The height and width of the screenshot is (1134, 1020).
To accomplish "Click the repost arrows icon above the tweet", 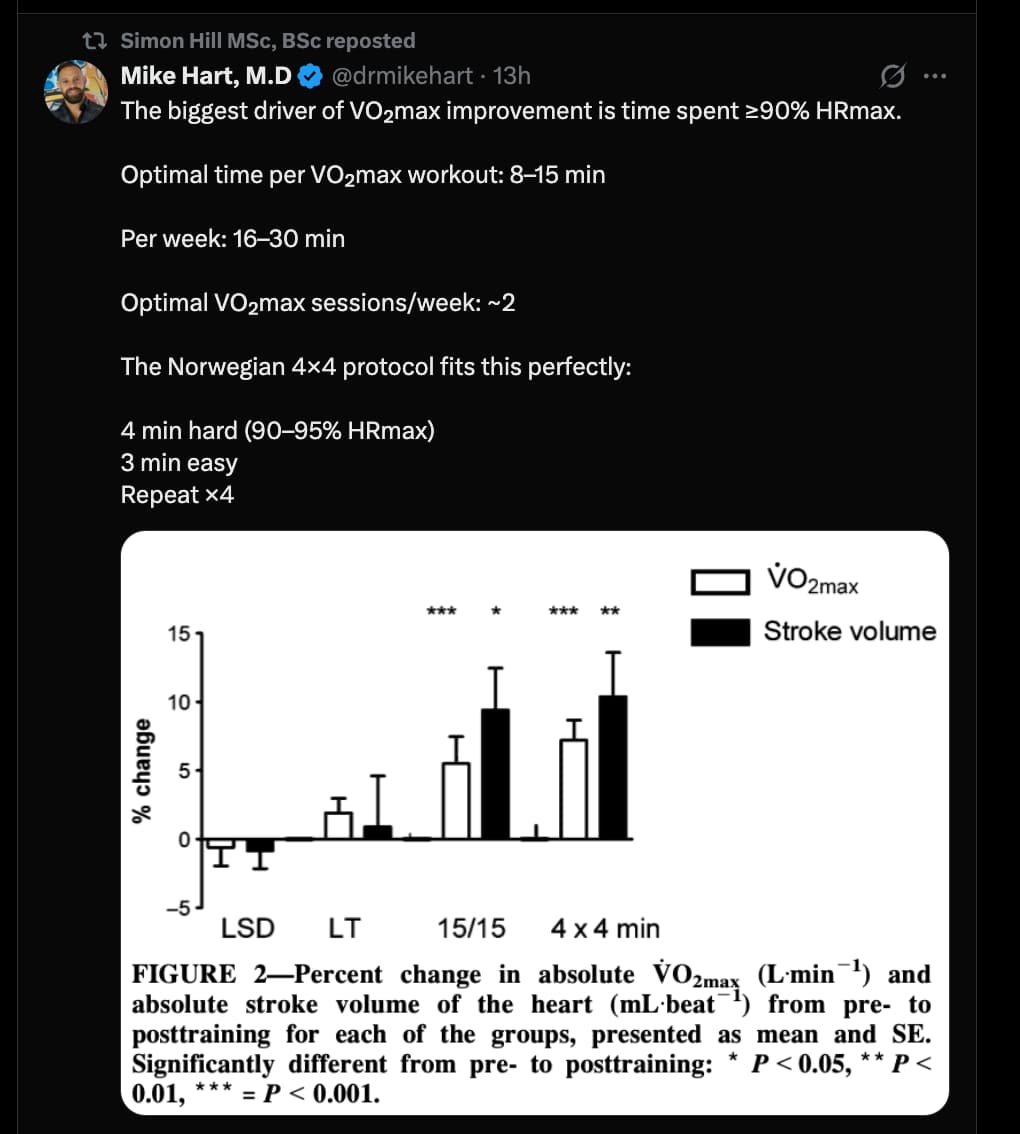I will pyautogui.click(x=97, y=41).
